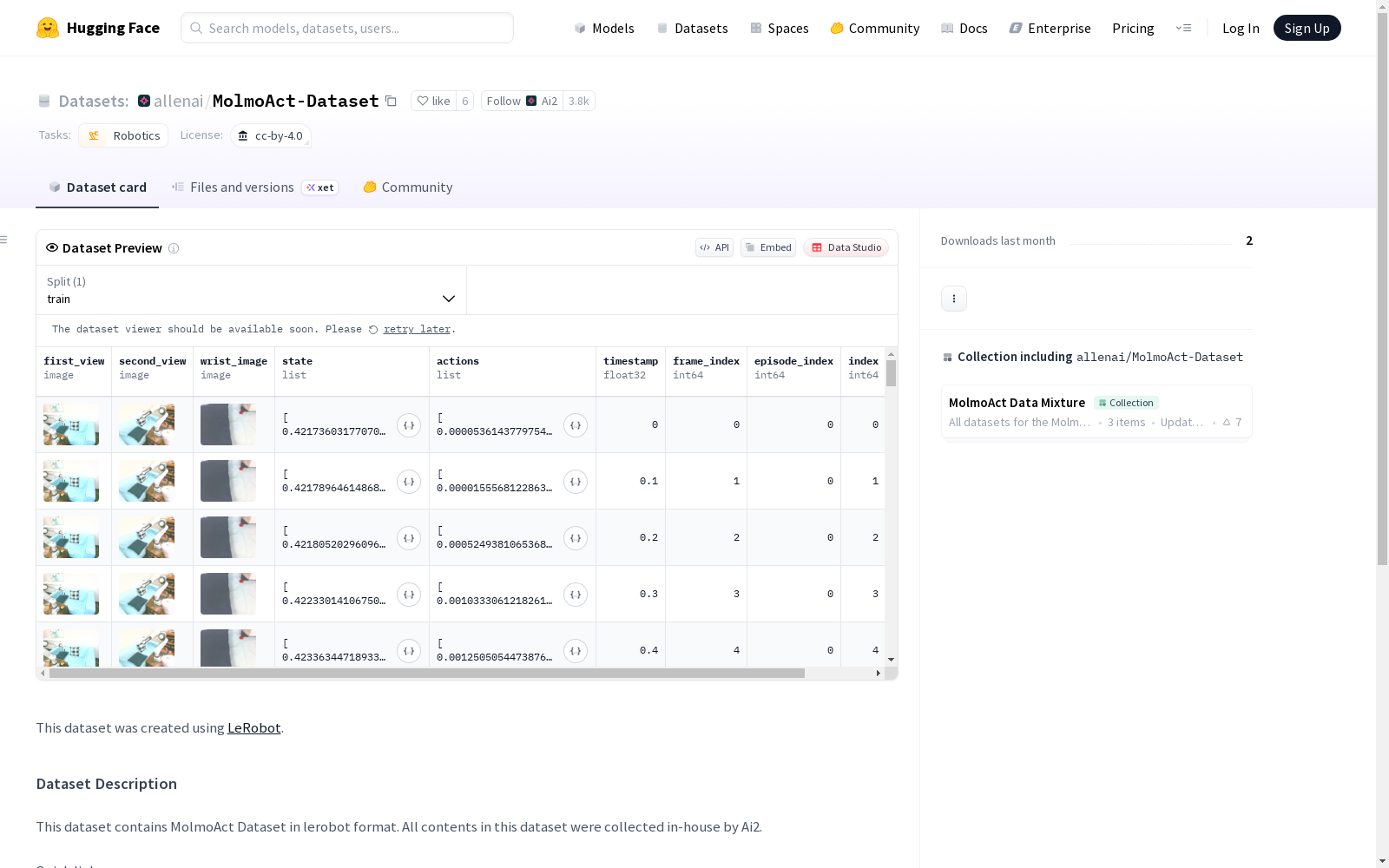Click the scroll-right arrow of the table

point(878,673)
